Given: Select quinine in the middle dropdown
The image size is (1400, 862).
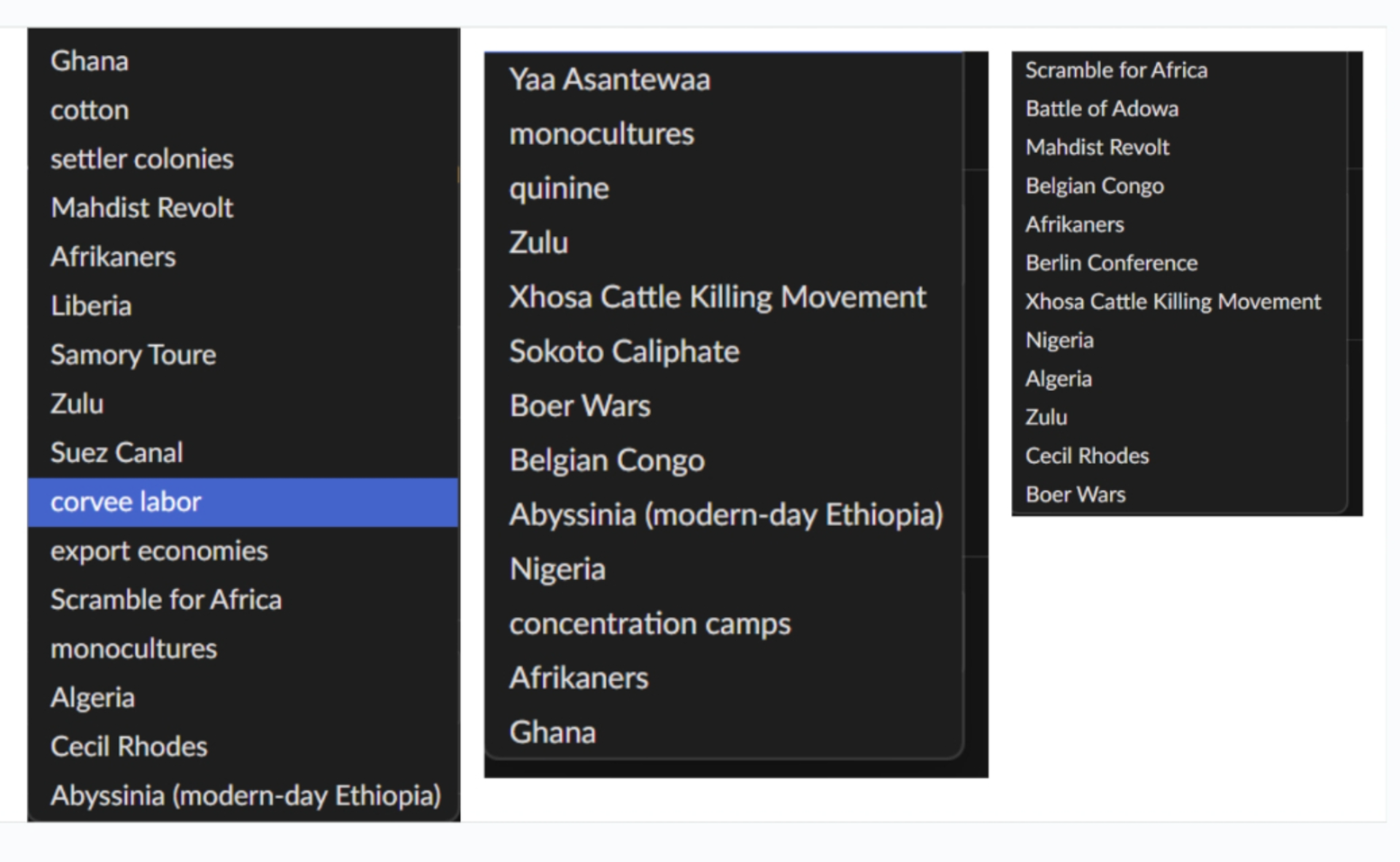Looking at the screenshot, I should (x=724, y=188).
